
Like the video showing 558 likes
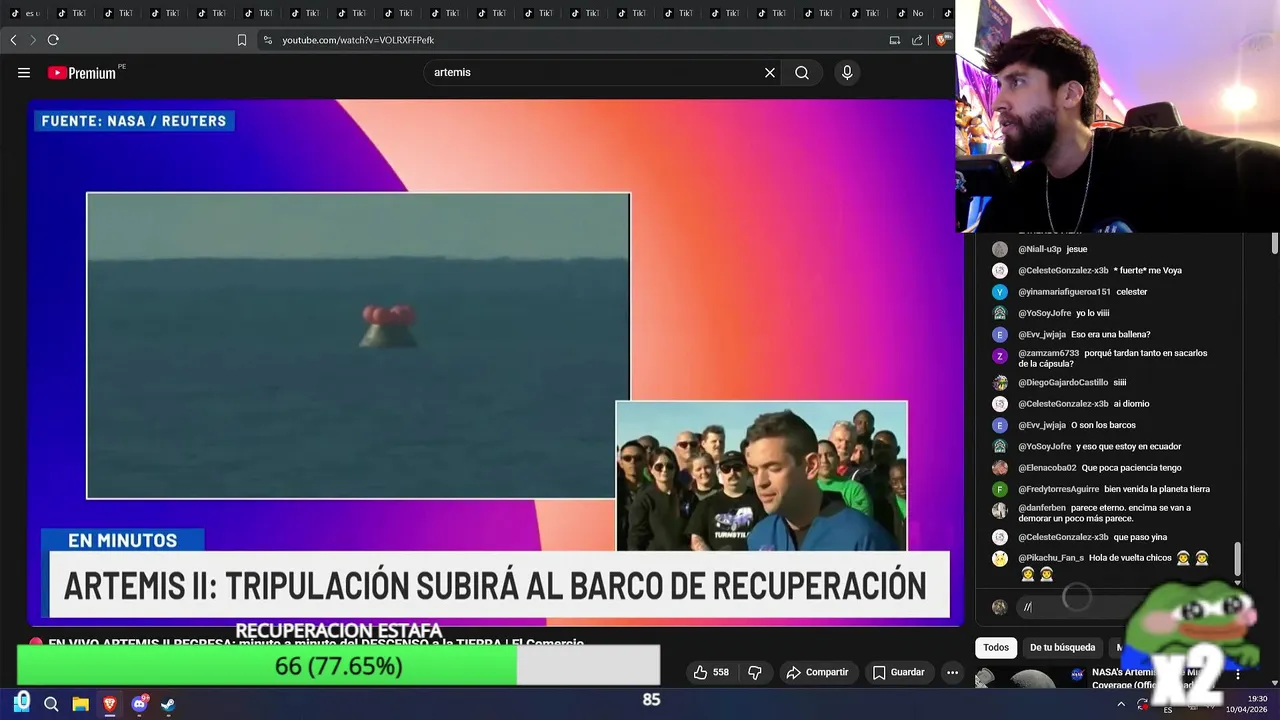[711, 672]
